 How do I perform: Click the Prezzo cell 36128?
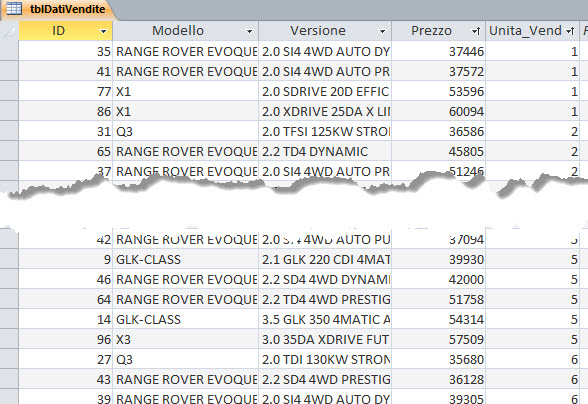[439, 379]
